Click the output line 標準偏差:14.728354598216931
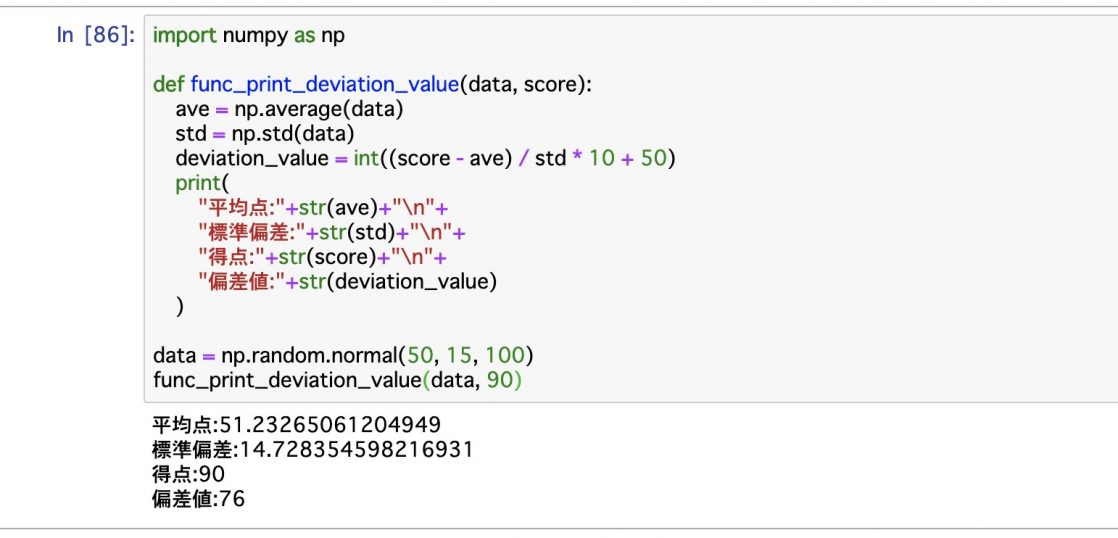 click(312, 450)
